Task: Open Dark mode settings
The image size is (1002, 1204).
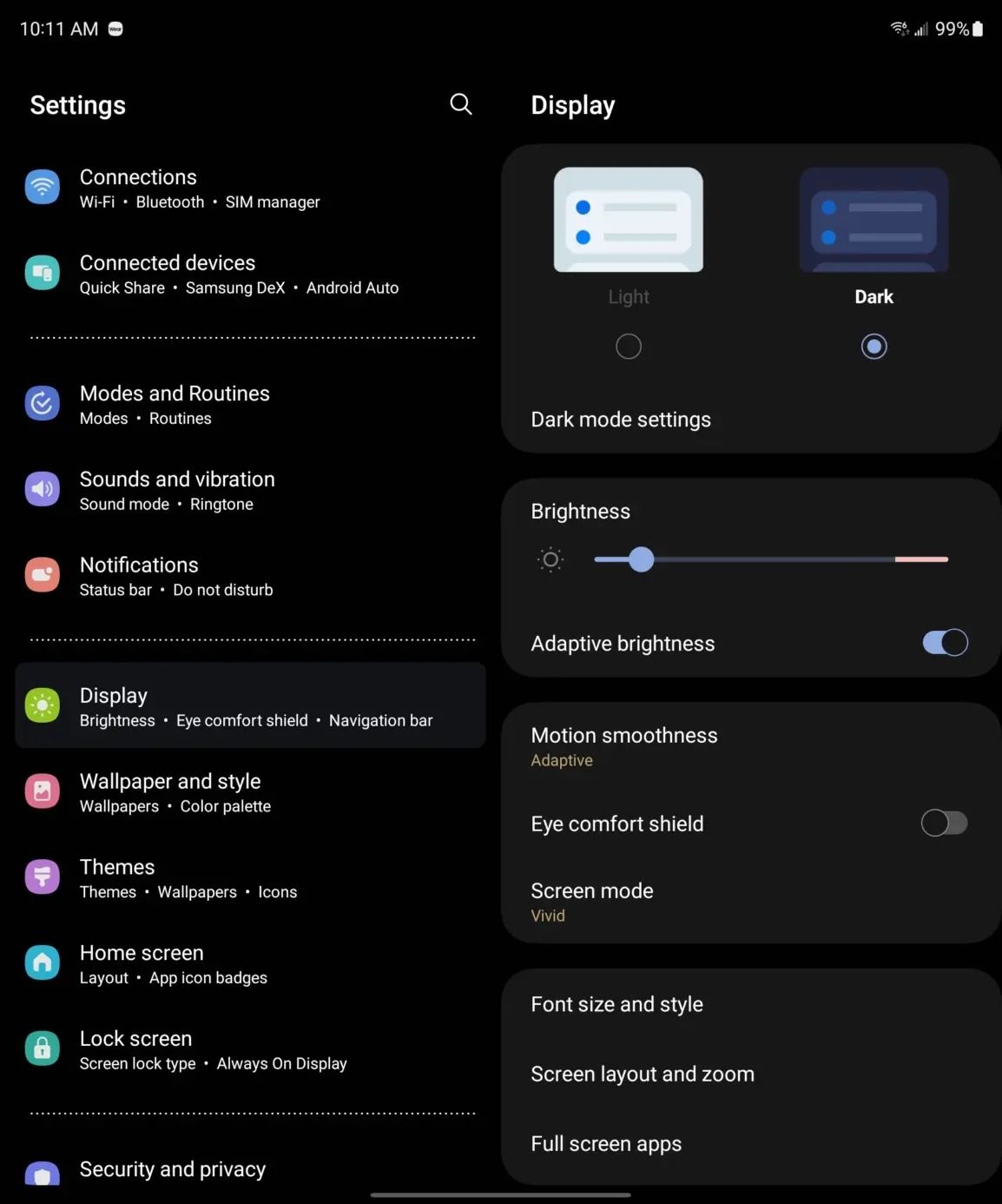Action: click(x=751, y=420)
